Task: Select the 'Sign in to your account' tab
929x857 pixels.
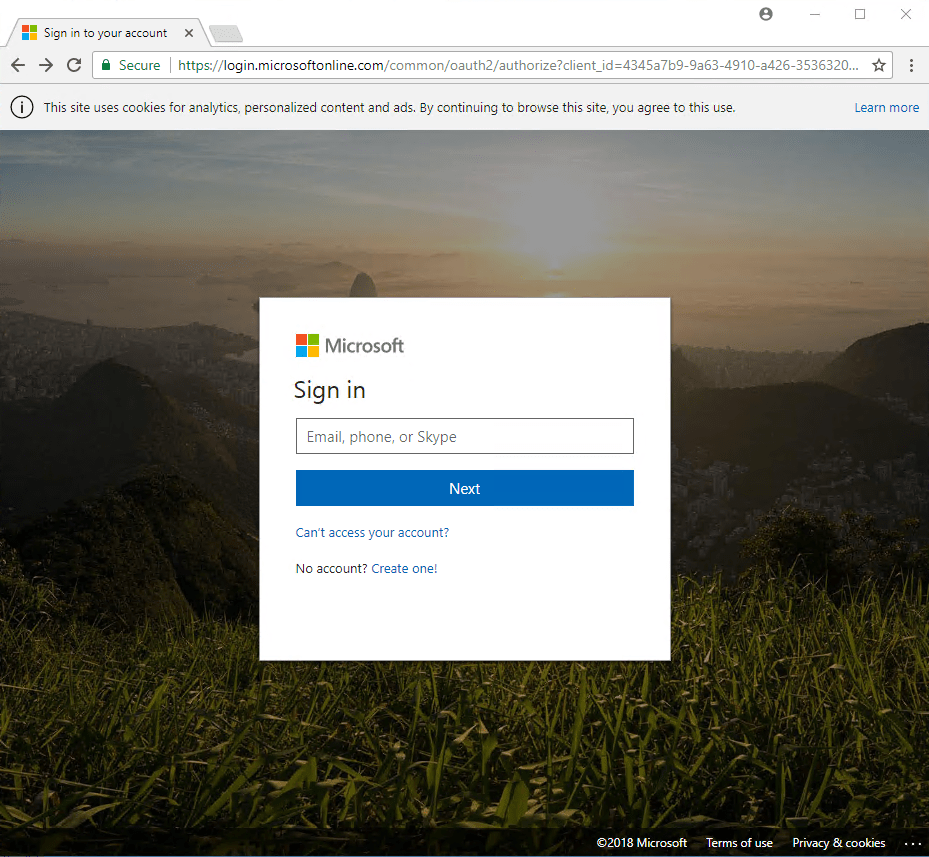Action: [x=105, y=33]
